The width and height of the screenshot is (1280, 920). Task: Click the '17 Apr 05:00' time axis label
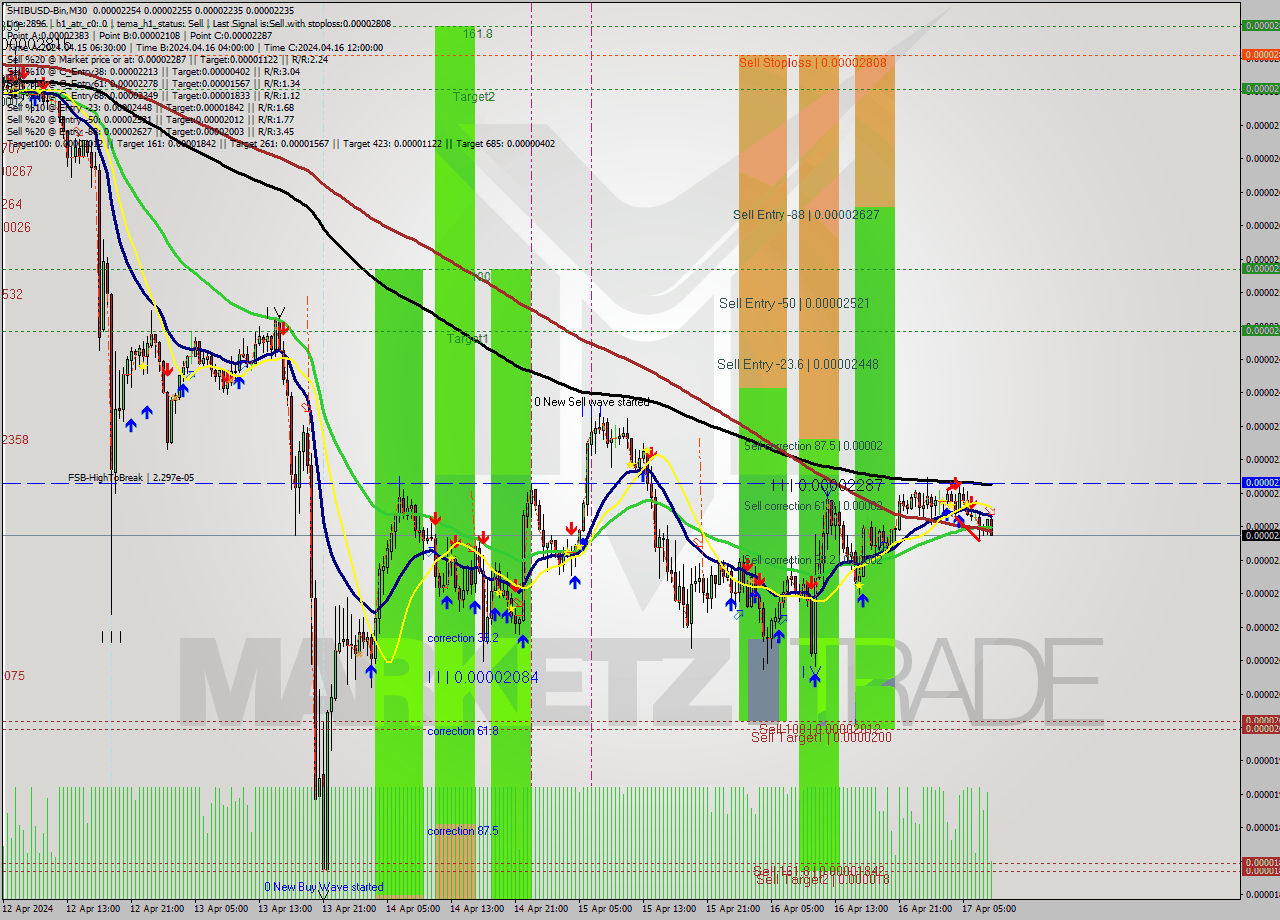click(x=989, y=908)
